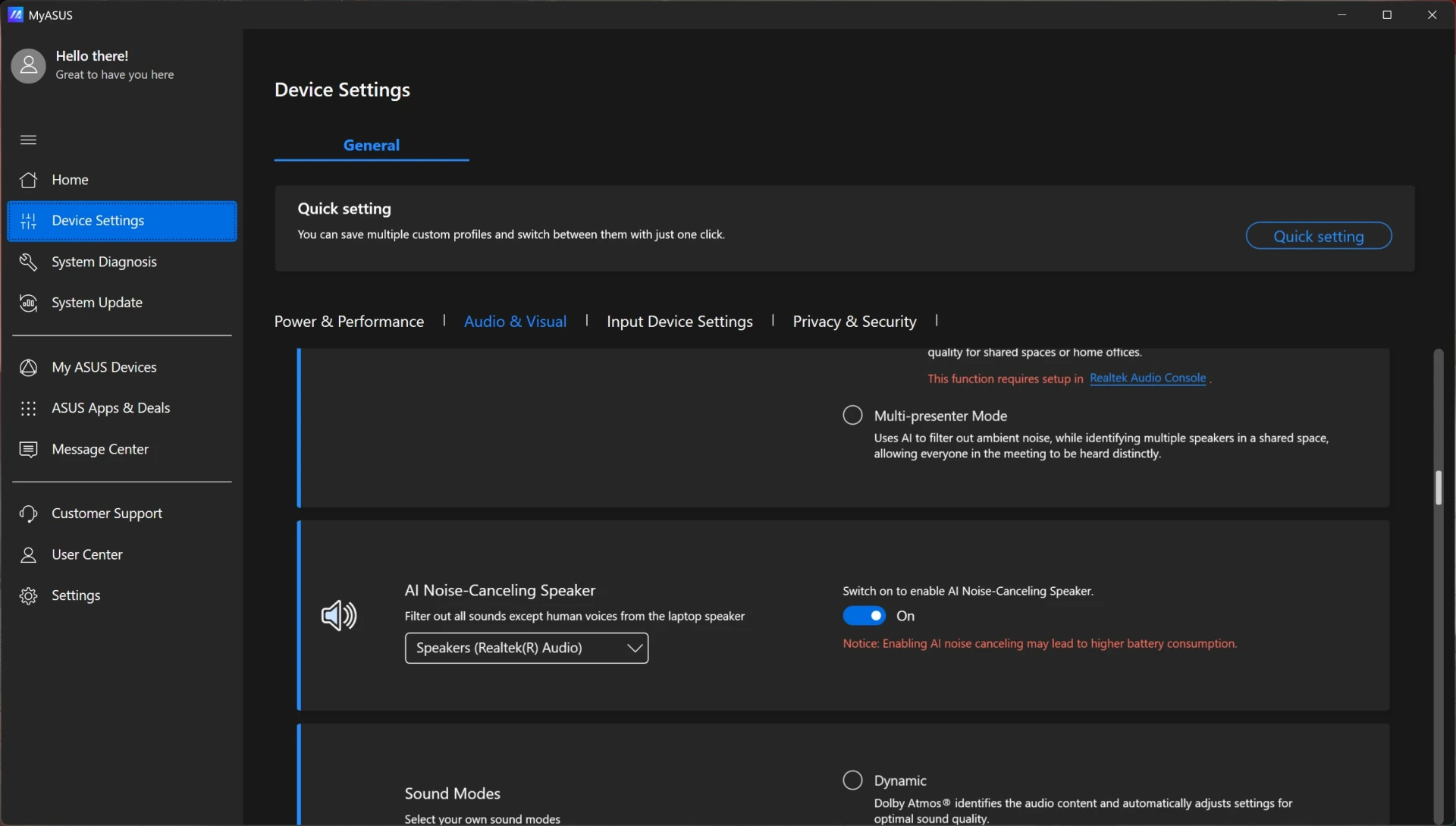Open the user profile avatar

[28, 66]
